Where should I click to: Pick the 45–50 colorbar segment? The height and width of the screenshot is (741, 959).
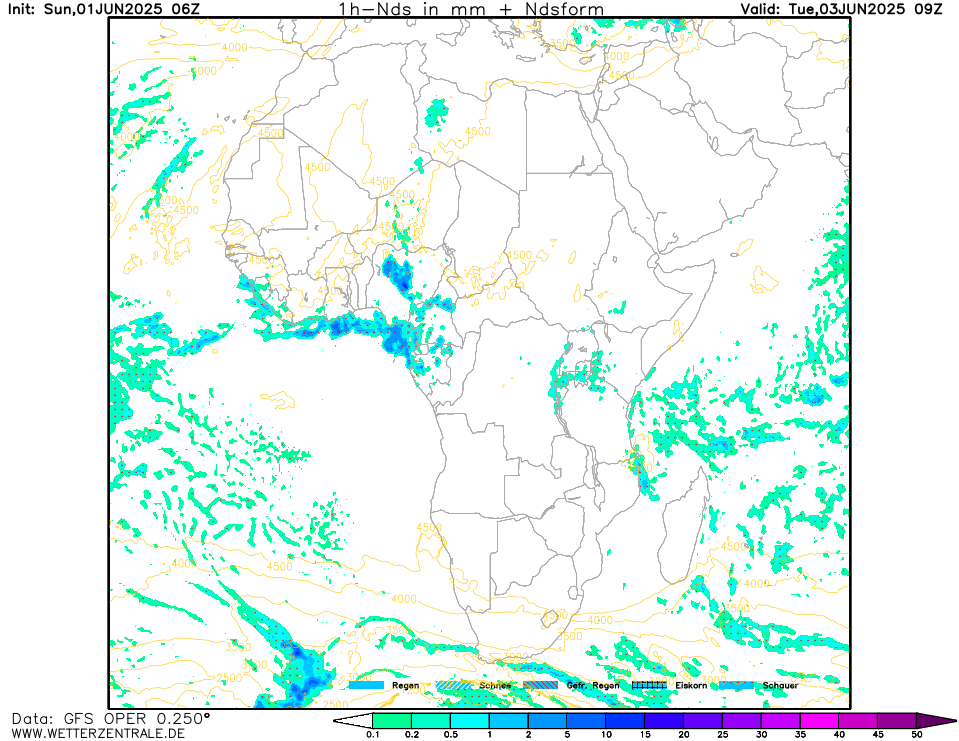click(x=897, y=721)
